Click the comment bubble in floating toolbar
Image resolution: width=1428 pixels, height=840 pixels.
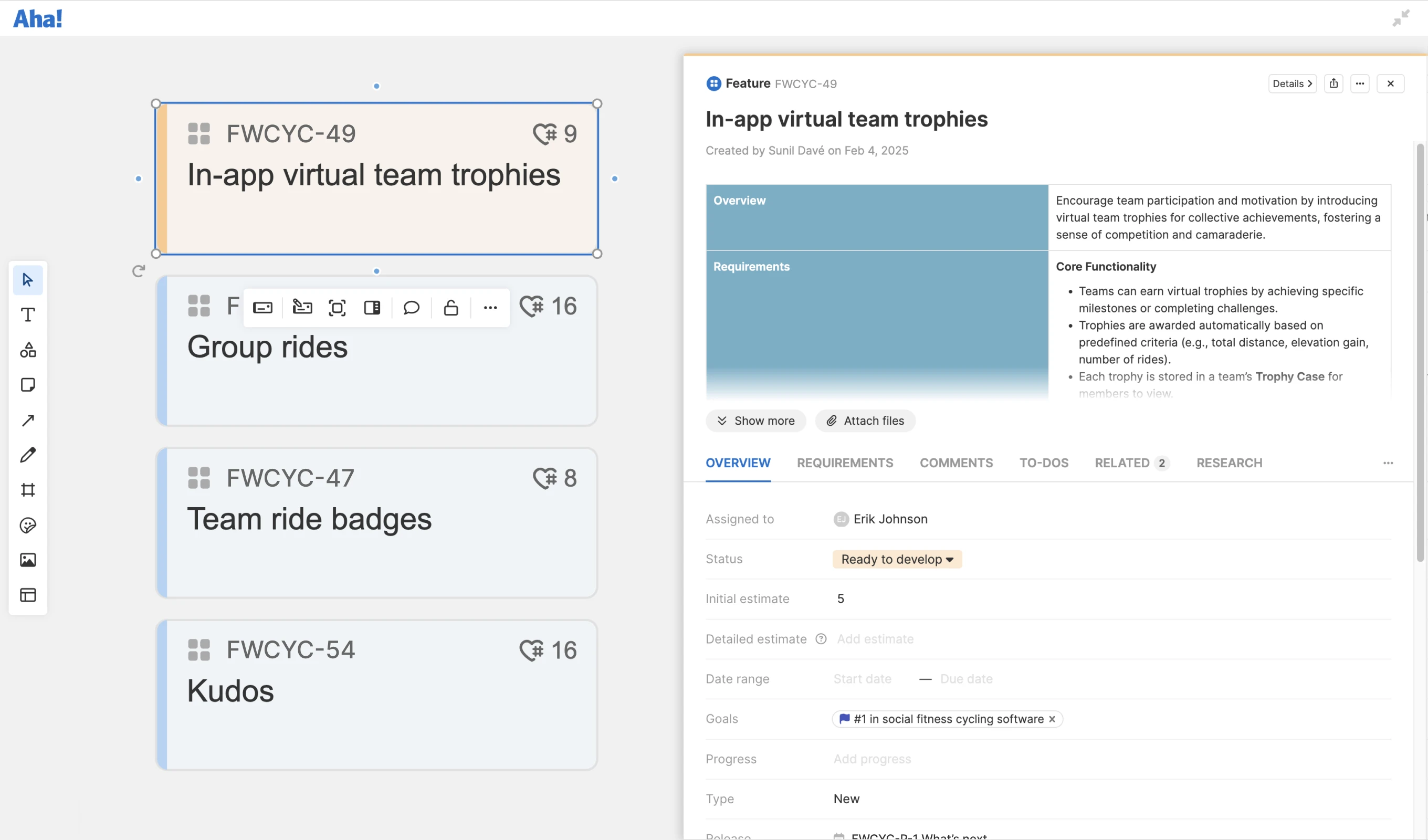coord(411,307)
